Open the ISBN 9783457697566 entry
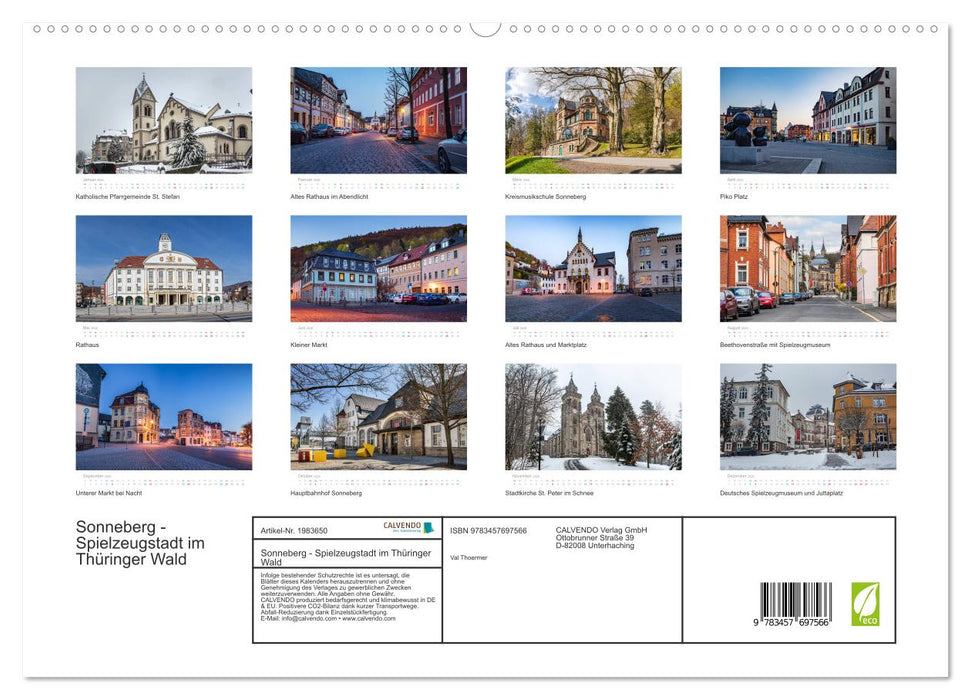Image resolution: width=971 pixels, height=700 pixels. click(x=490, y=528)
